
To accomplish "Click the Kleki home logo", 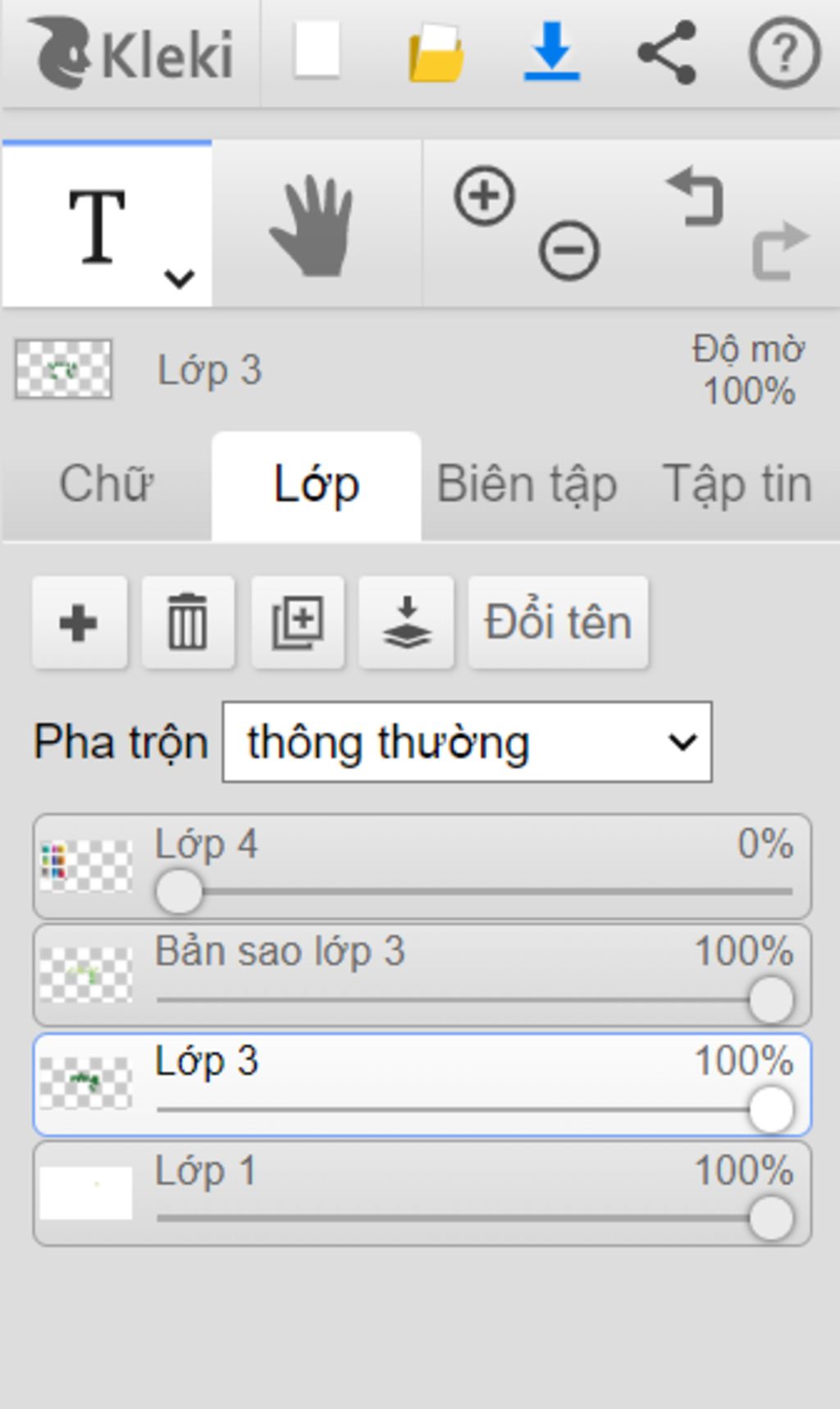I will pyautogui.click(x=131, y=53).
